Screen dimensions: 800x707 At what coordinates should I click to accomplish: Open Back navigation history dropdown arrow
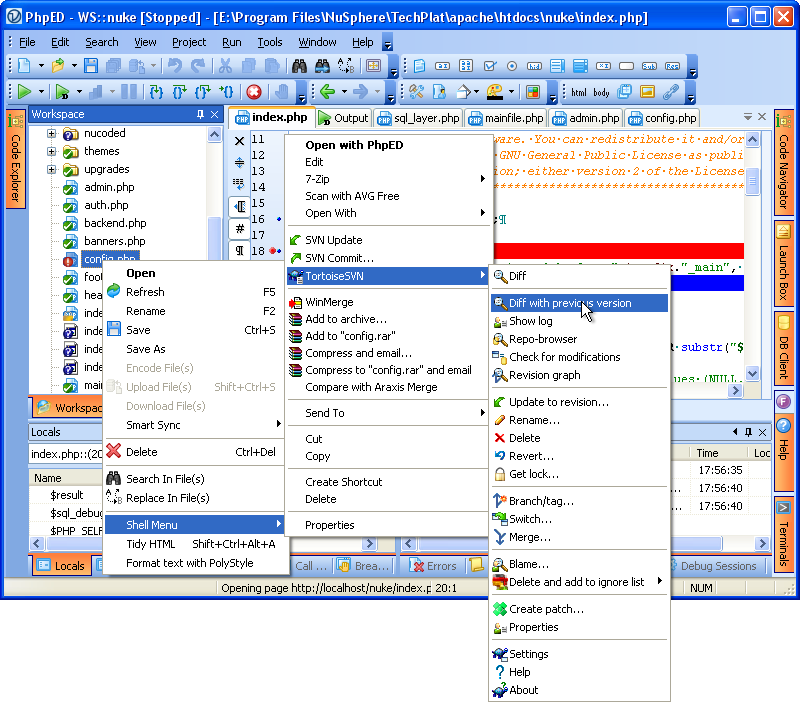[x=344, y=92]
